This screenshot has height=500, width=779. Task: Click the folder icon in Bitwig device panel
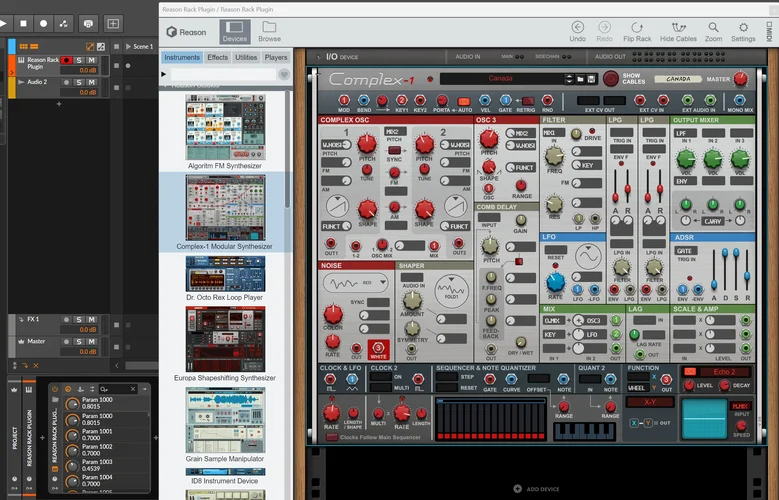(x=55, y=400)
